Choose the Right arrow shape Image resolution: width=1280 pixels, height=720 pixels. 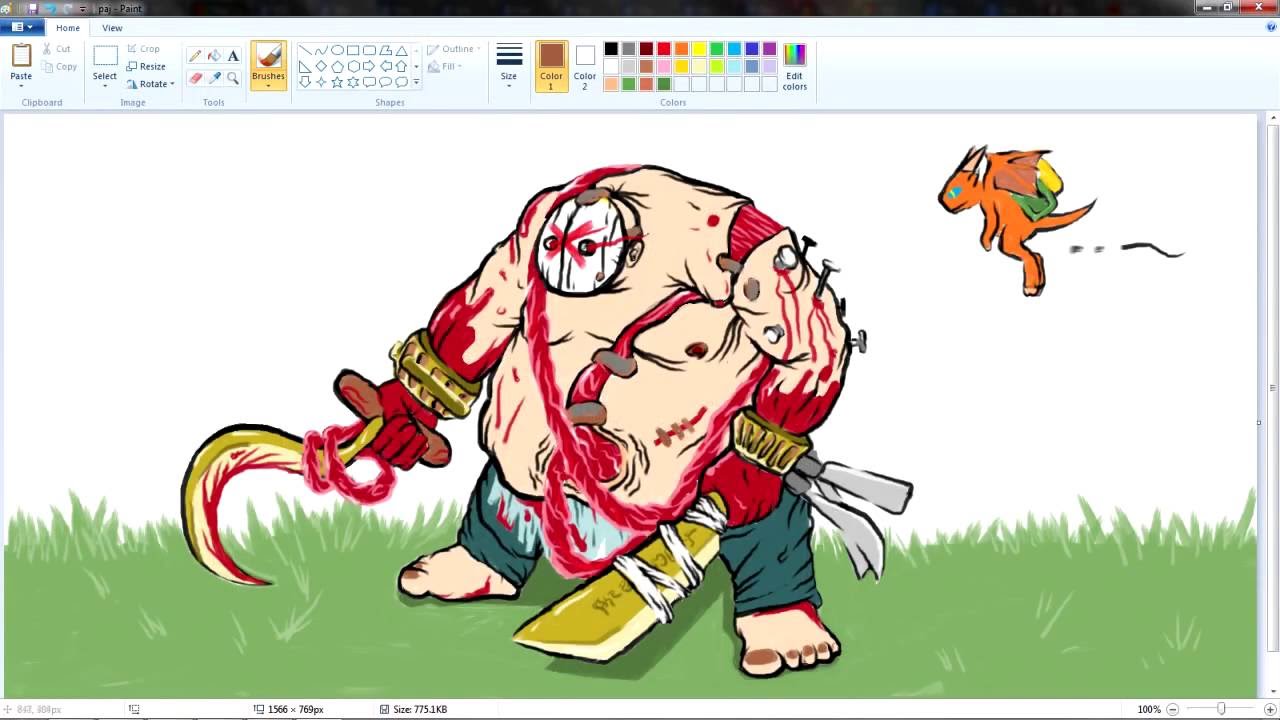click(369, 66)
